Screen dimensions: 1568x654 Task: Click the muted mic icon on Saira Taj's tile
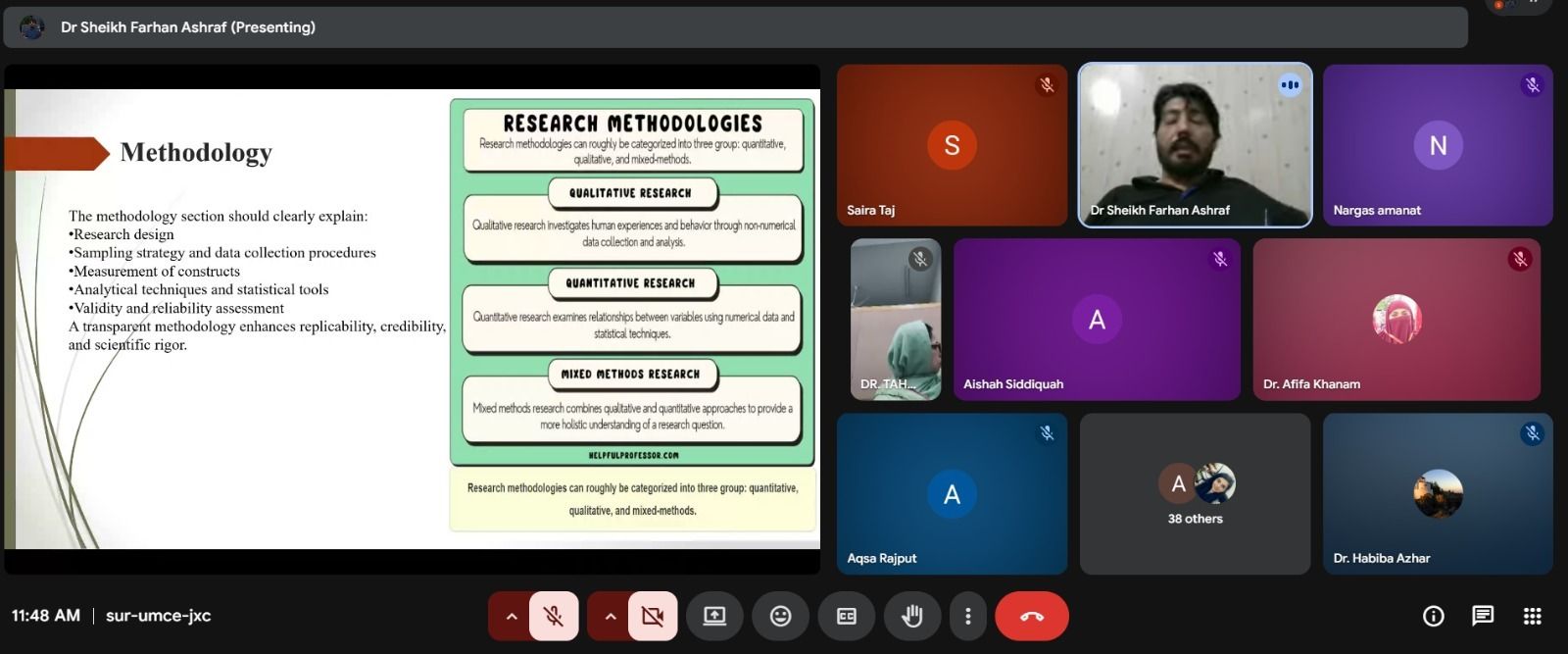[1046, 85]
